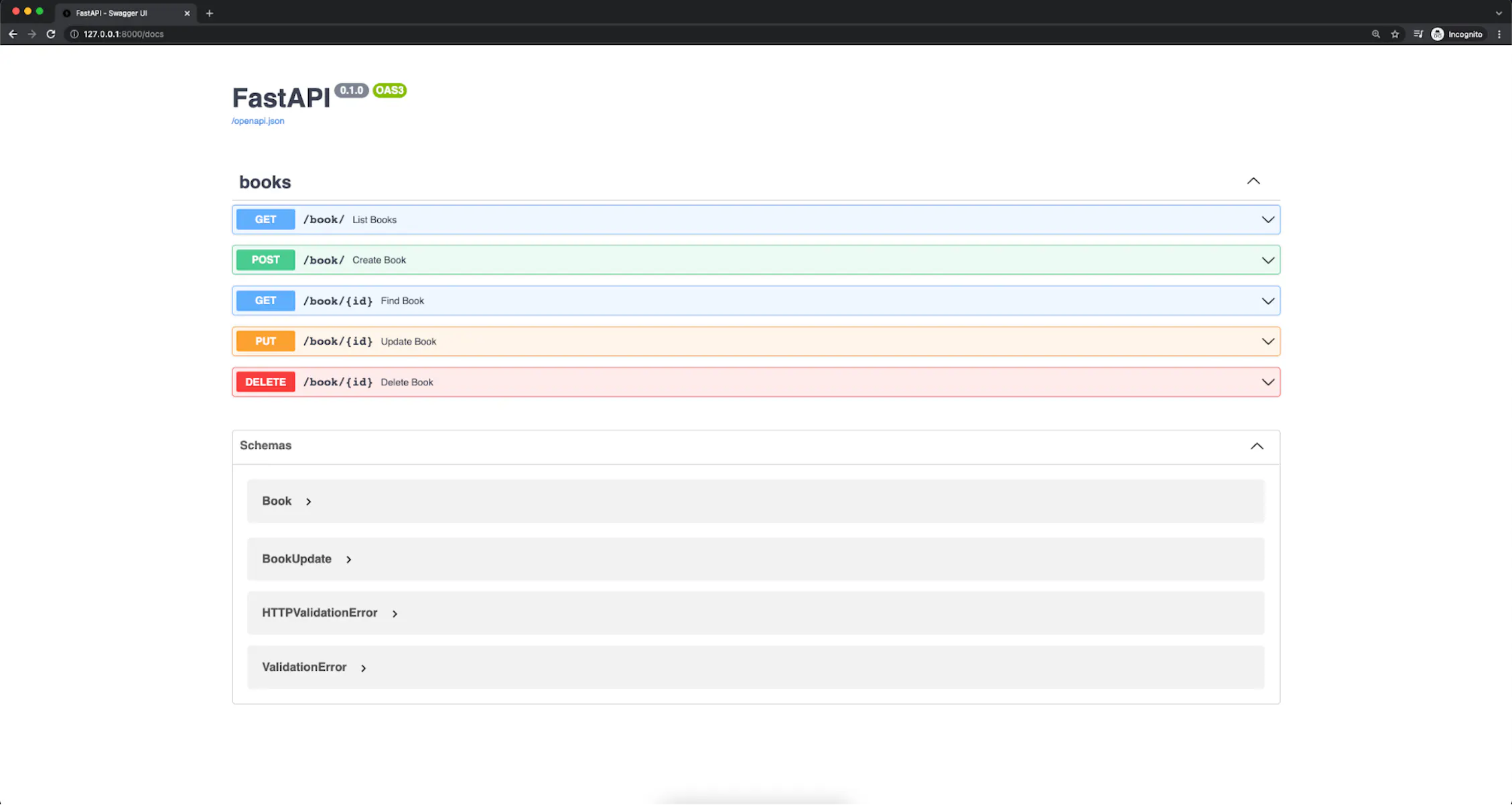
Task: Expand POST /book/ Create Book chevron
Action: [x=1267, y=260]
